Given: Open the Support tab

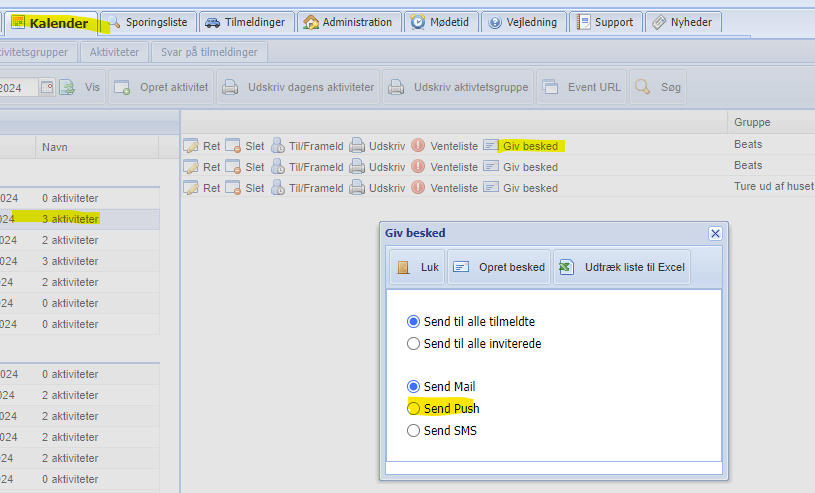Looking at the screenshot, I should [x=606, y=22].
